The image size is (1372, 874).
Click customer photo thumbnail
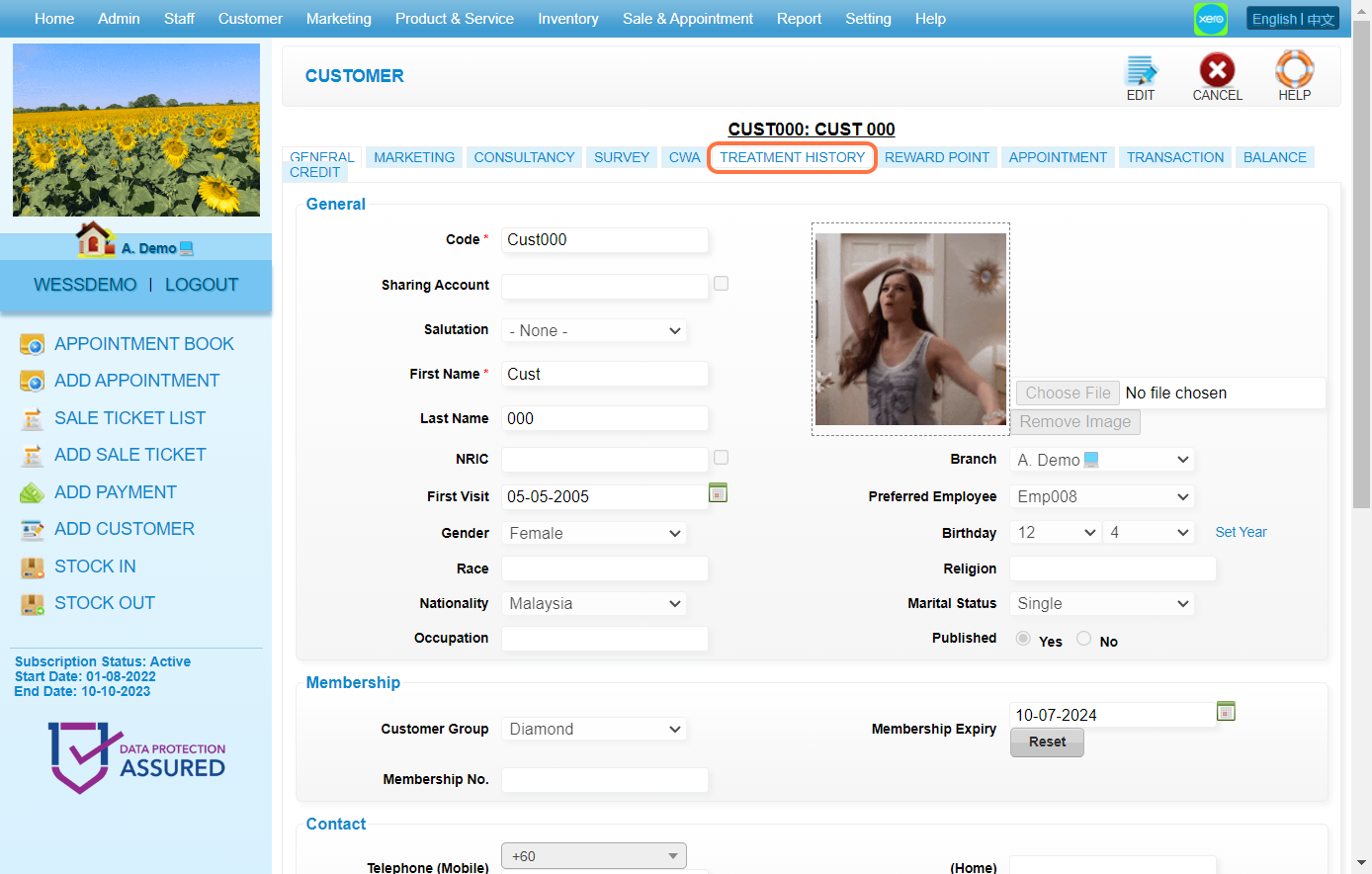pos(910,329)
